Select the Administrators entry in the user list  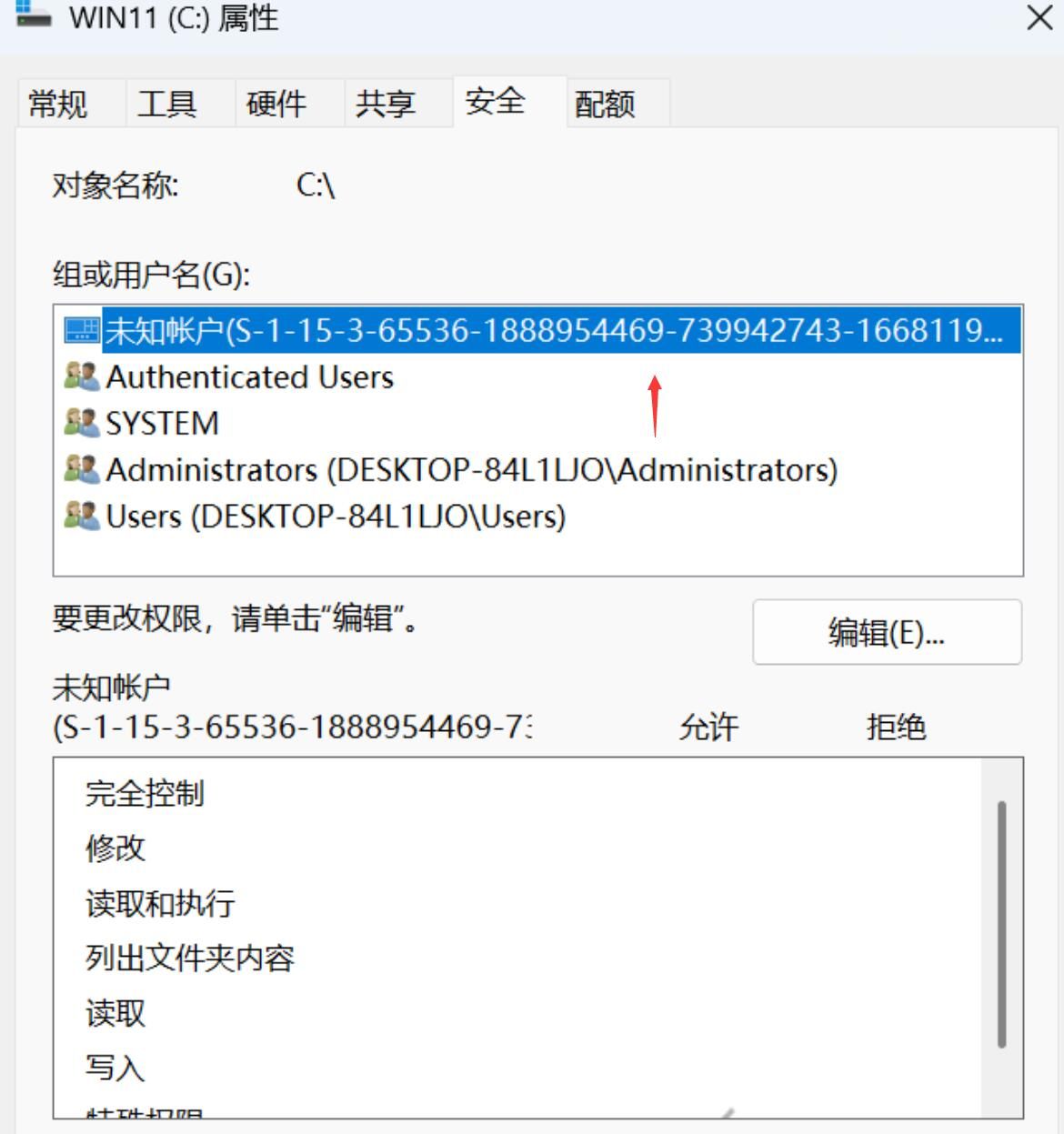pos(471,470)
